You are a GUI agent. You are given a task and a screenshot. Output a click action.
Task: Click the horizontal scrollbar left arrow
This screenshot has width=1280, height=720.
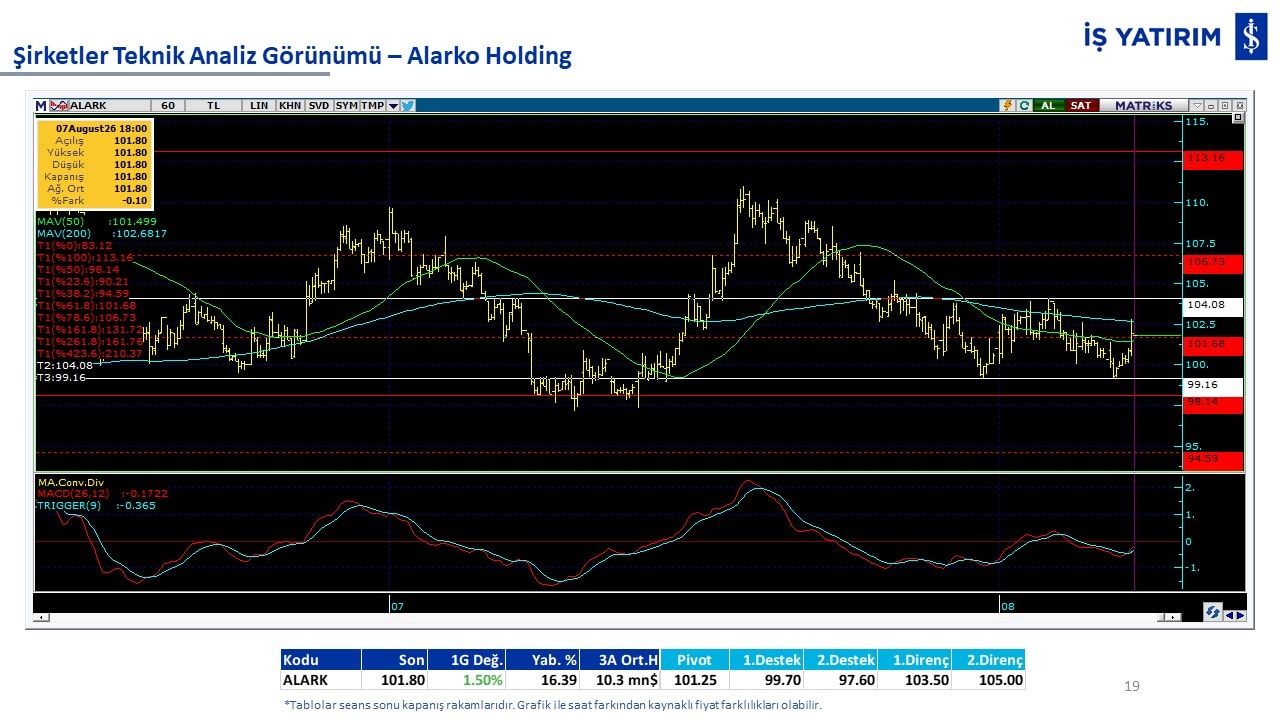pyautogui.click(x=41, y=618)
